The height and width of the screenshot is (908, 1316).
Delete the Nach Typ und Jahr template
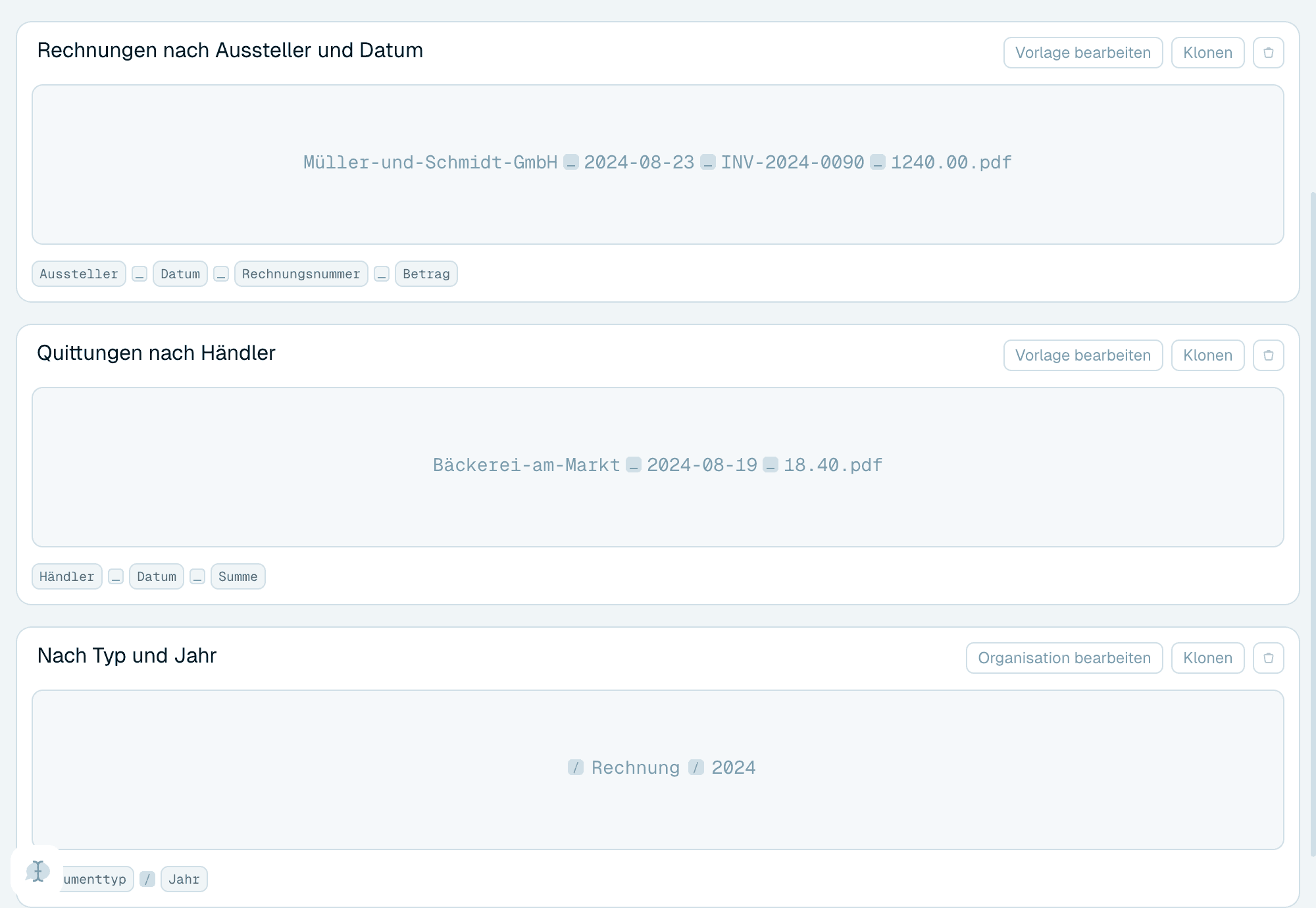[1268, 658]
